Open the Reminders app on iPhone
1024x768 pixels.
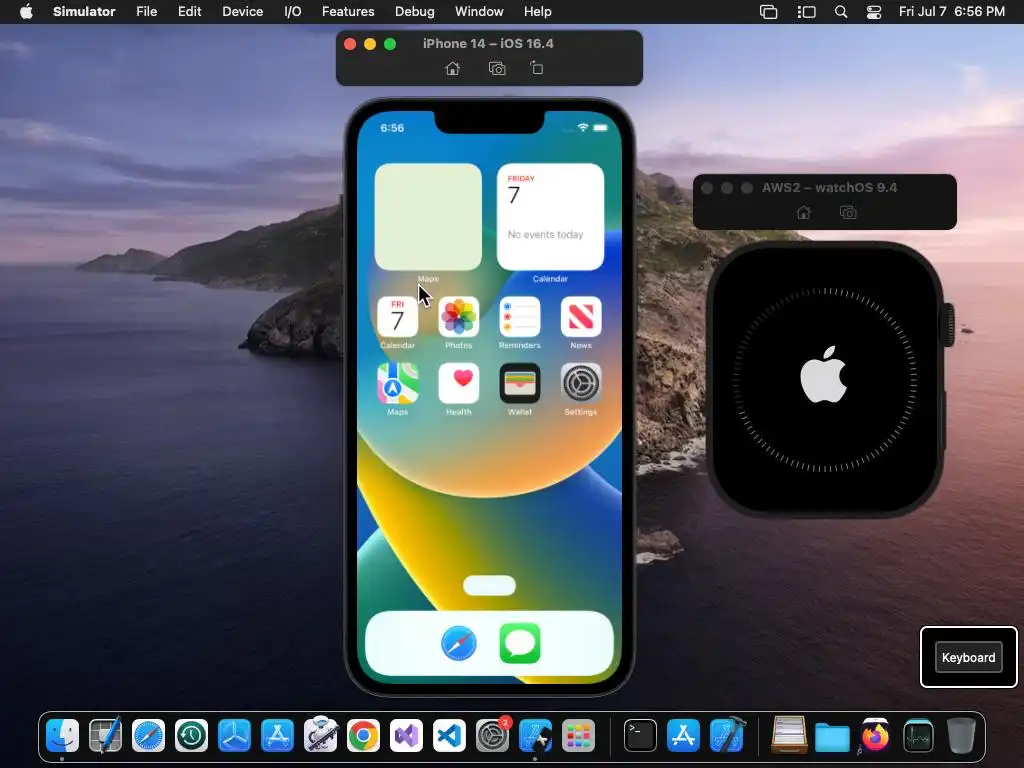point(520,317)
